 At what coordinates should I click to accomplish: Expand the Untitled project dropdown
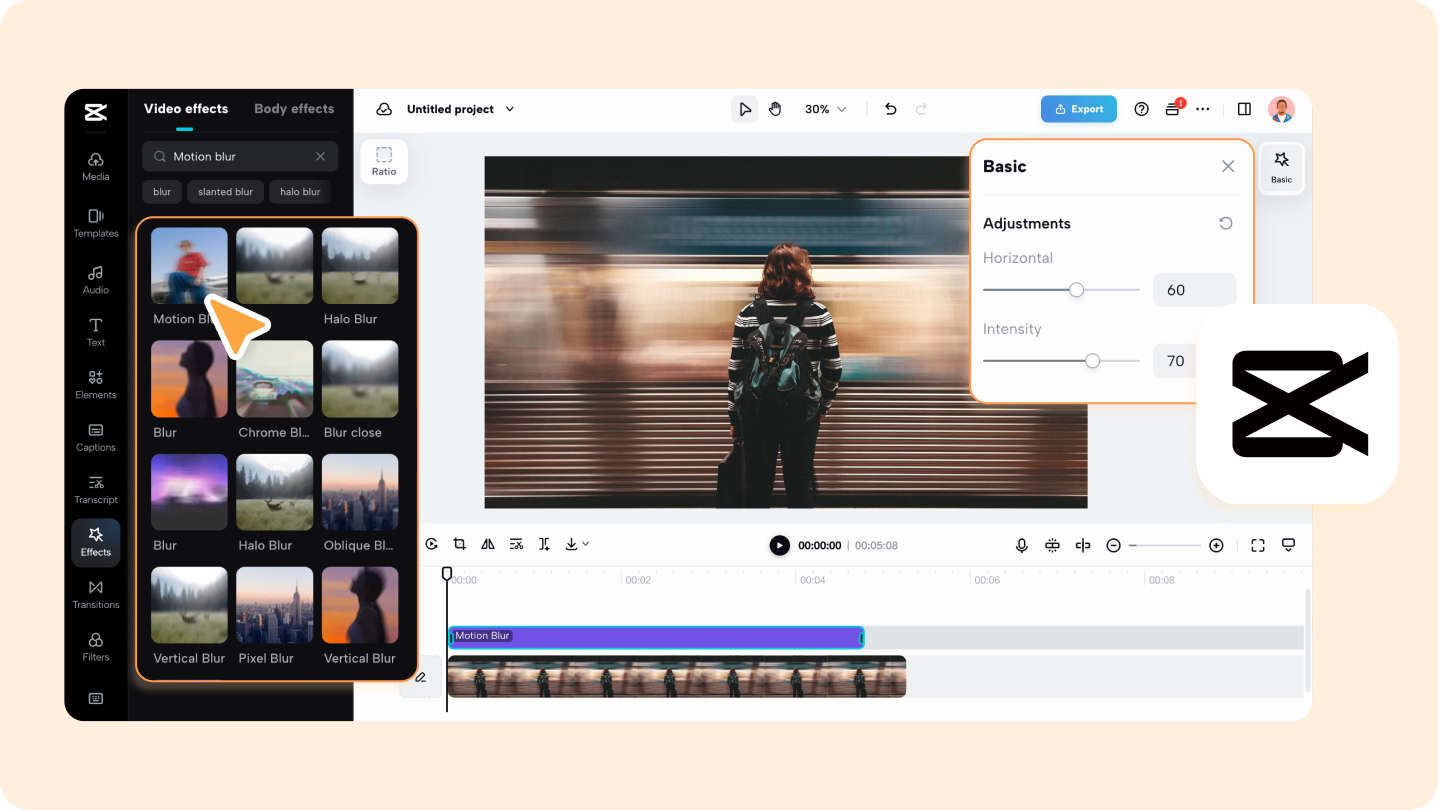[x=510, y=109]
